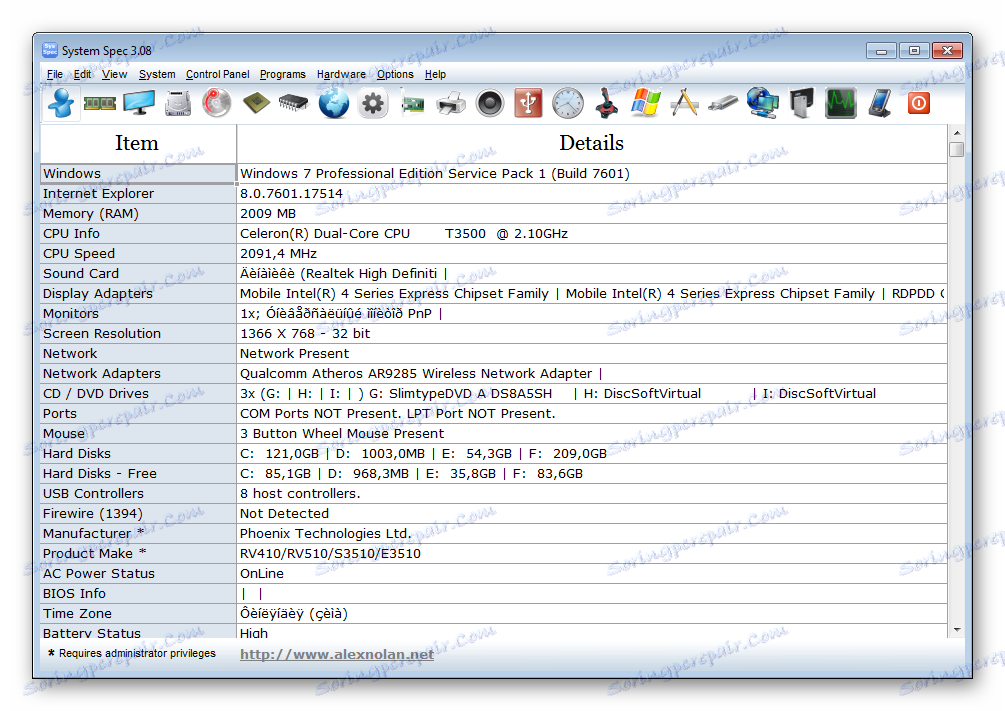Open the hard drive icon
Screen dimensions: 1005x711
pyautogui.click(x=178, y=103)
